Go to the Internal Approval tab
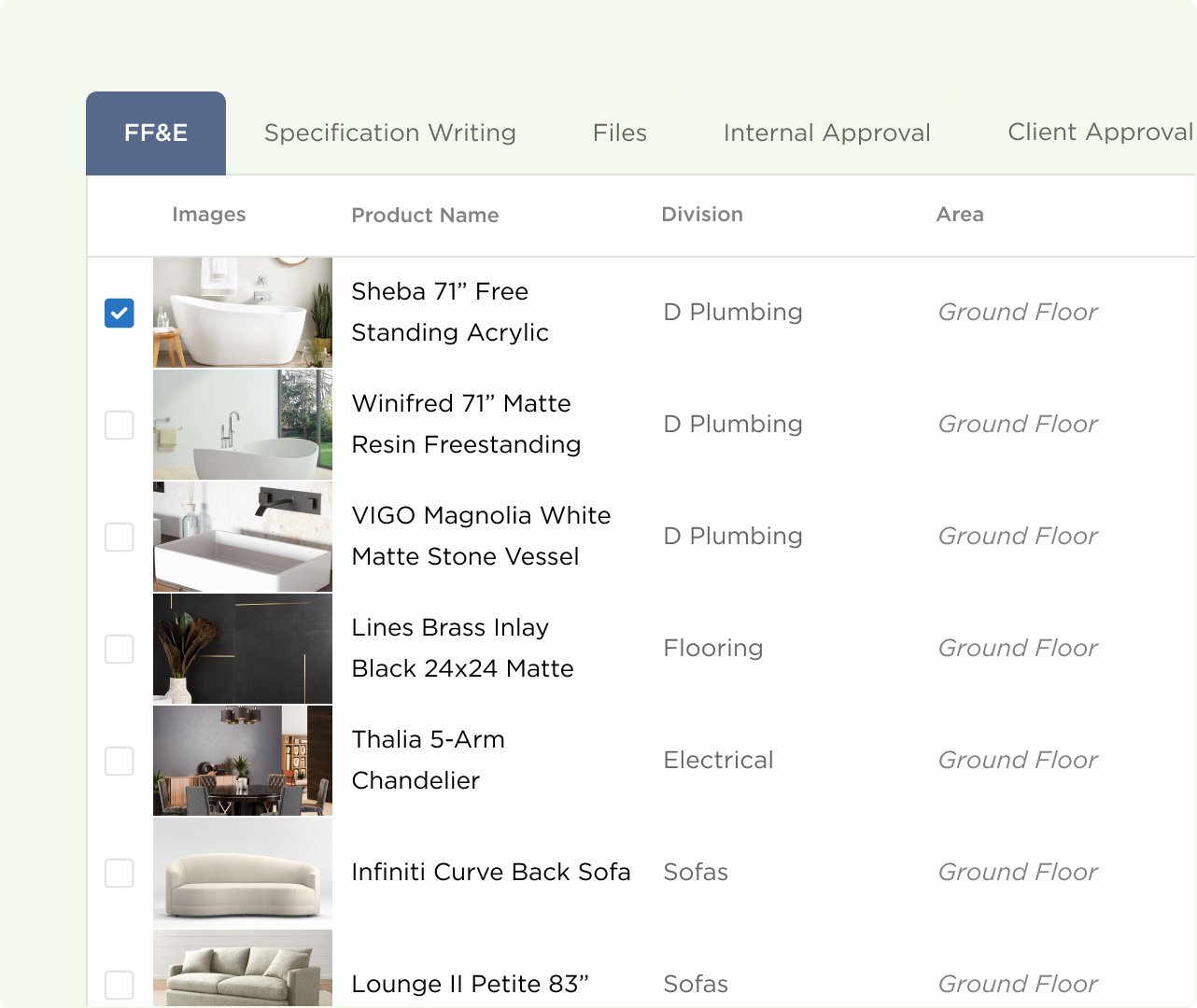1197x1008 pixels. [x=826, y=133]
